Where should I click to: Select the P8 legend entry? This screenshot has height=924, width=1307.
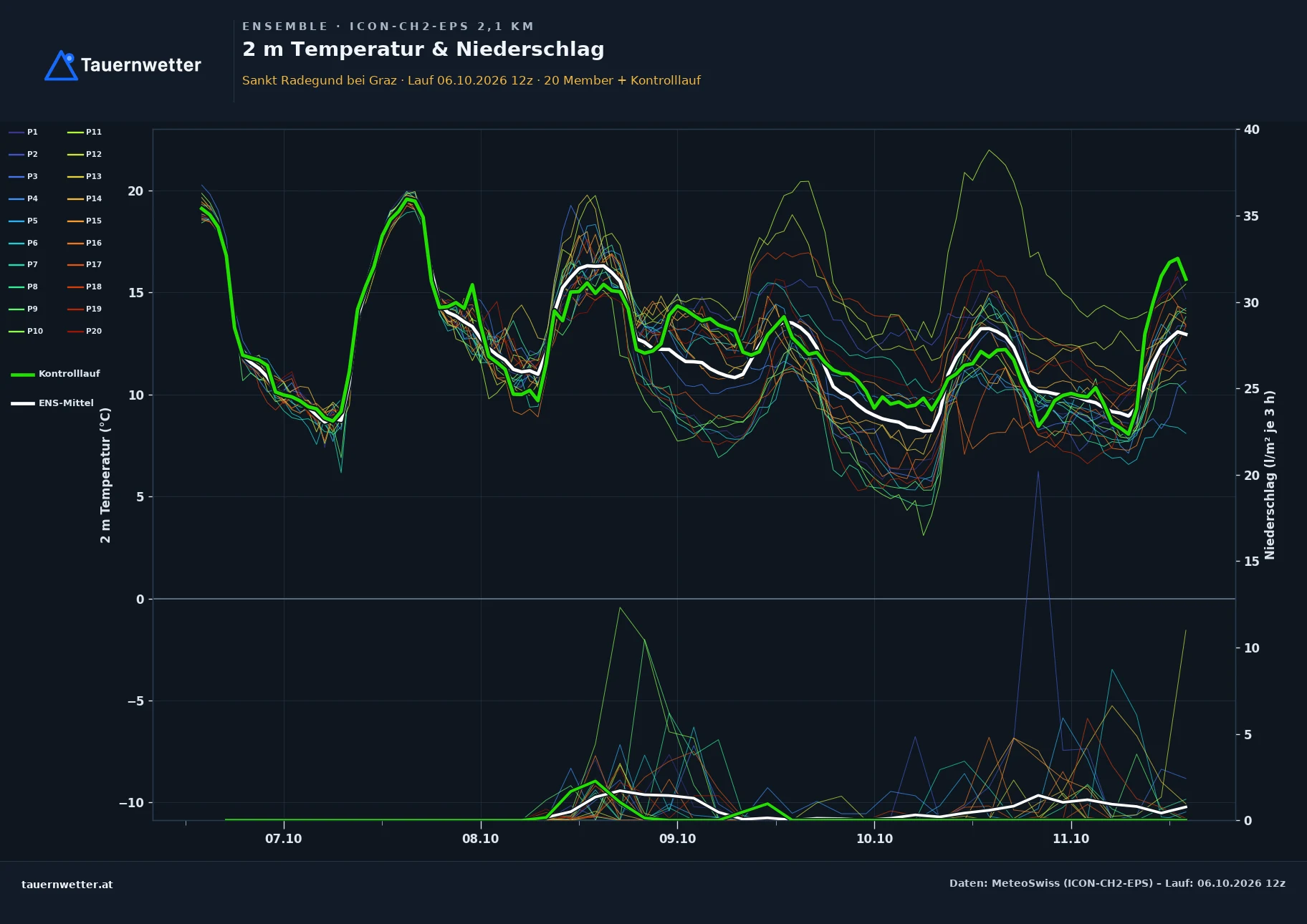point(24,287)
